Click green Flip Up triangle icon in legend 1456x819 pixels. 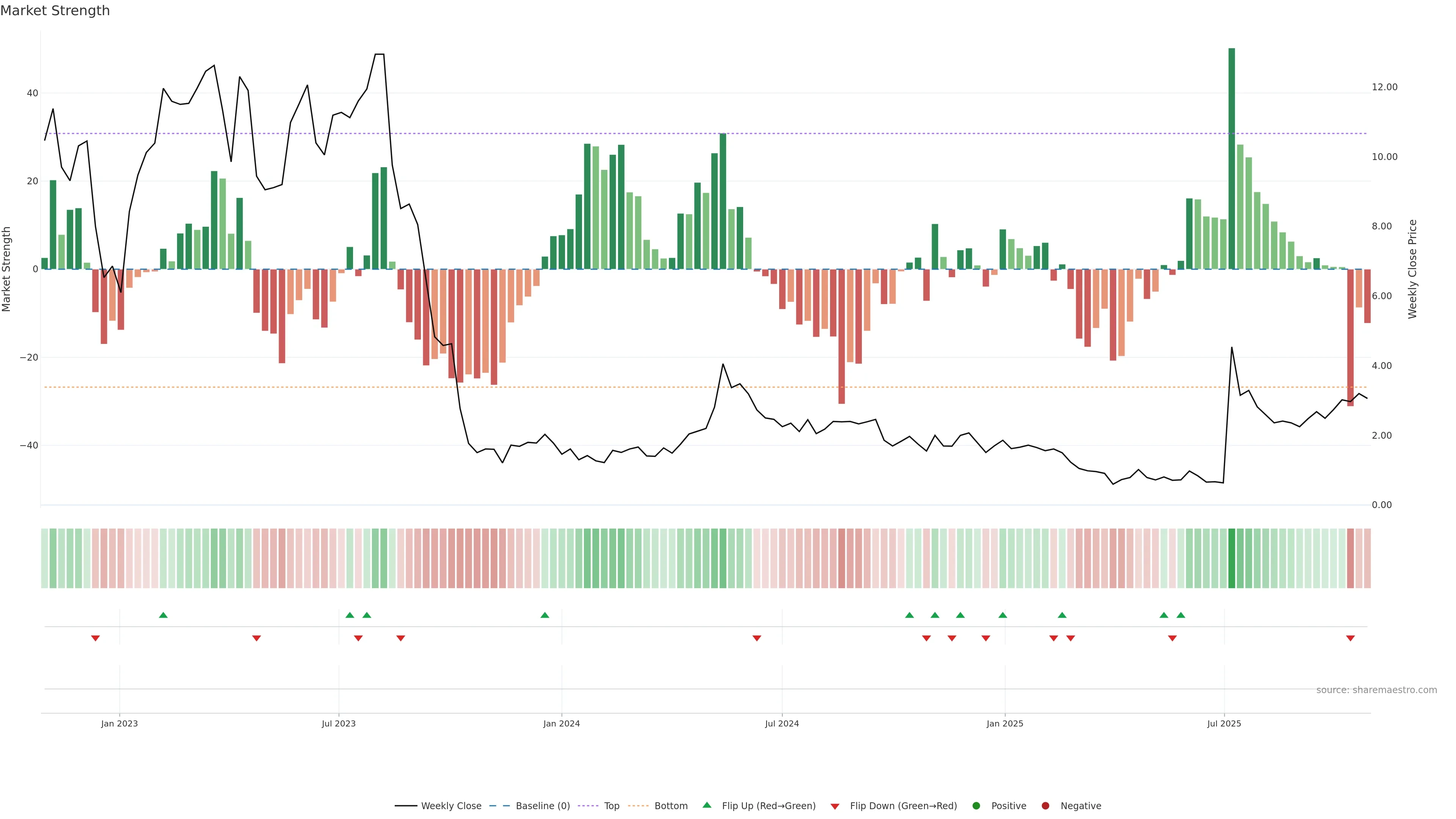pyautogui.click(x=706, y=805)
